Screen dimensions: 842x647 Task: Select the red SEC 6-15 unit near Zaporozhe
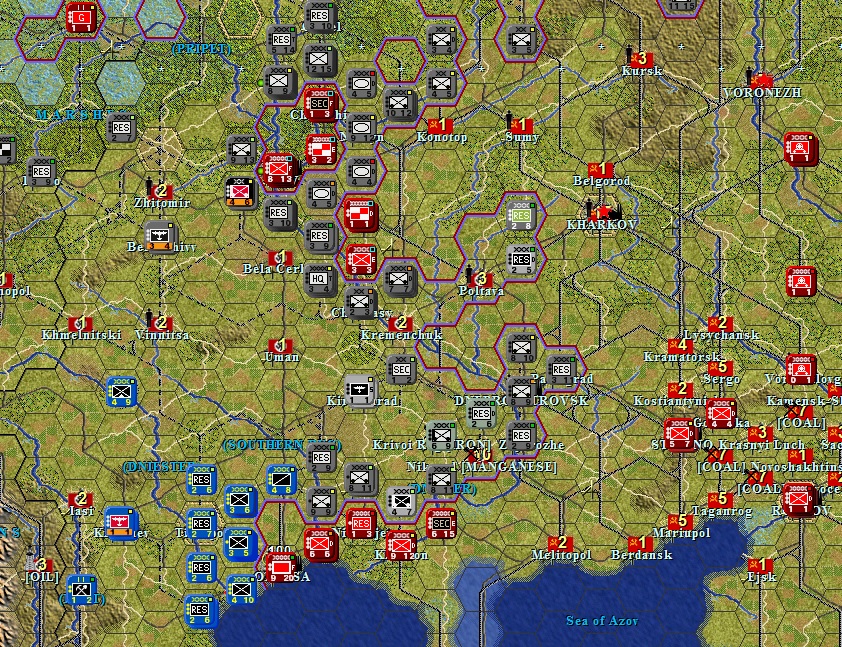[442, 522]
